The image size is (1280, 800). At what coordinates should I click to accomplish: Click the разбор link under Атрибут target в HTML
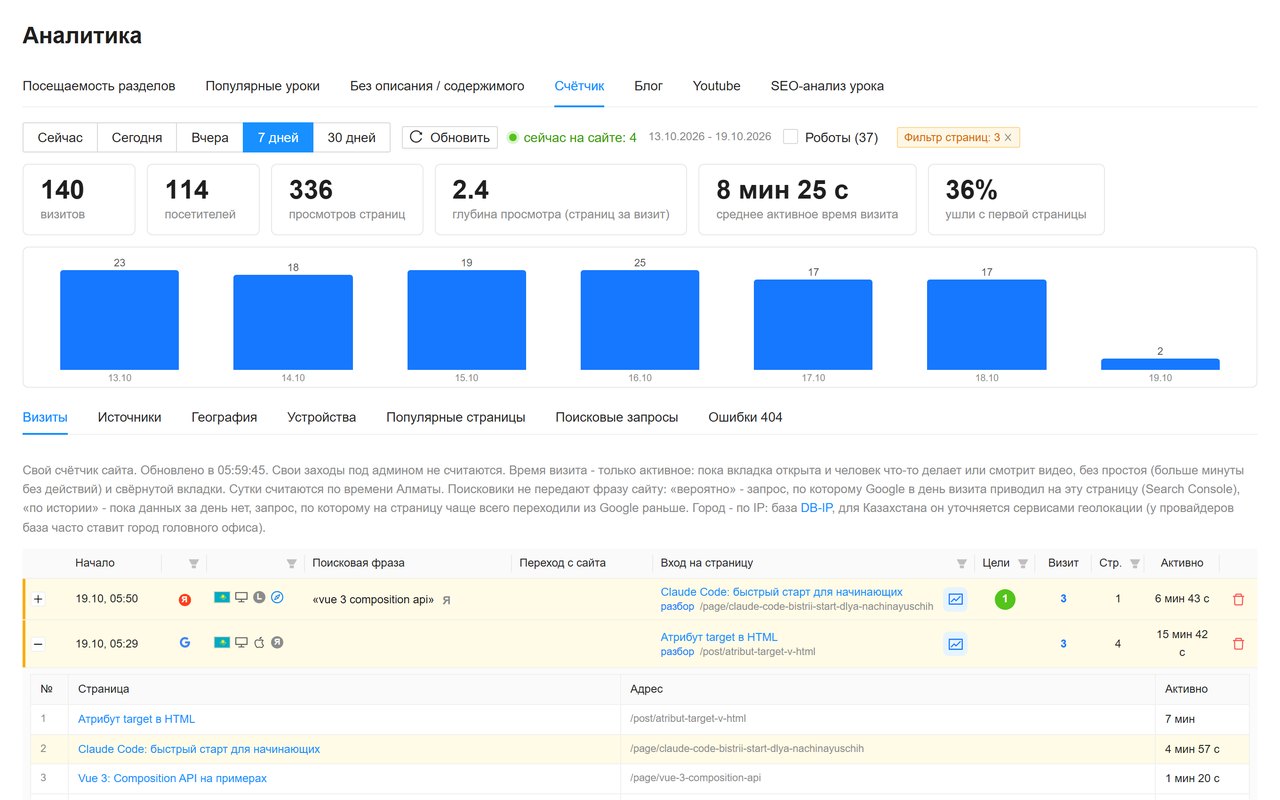(x=677, y=652)
